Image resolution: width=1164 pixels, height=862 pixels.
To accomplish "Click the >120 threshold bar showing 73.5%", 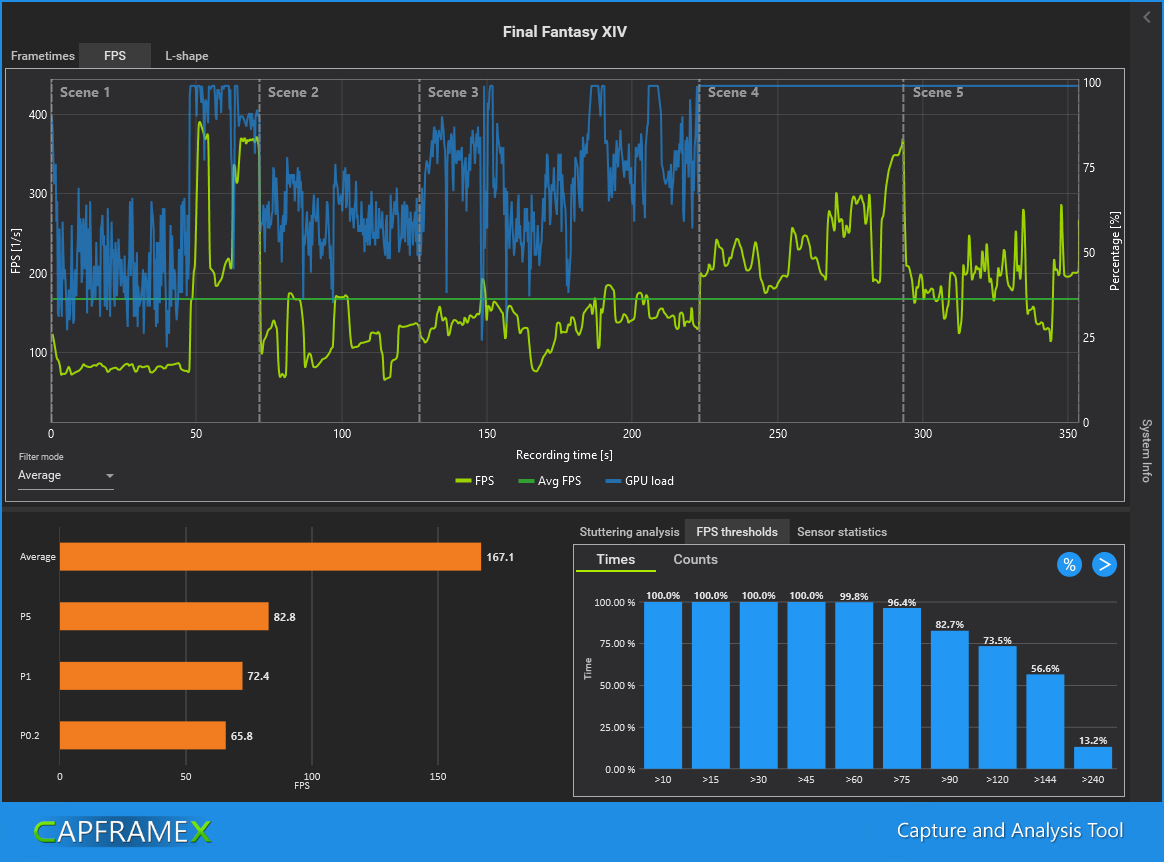I will (998, 708).
